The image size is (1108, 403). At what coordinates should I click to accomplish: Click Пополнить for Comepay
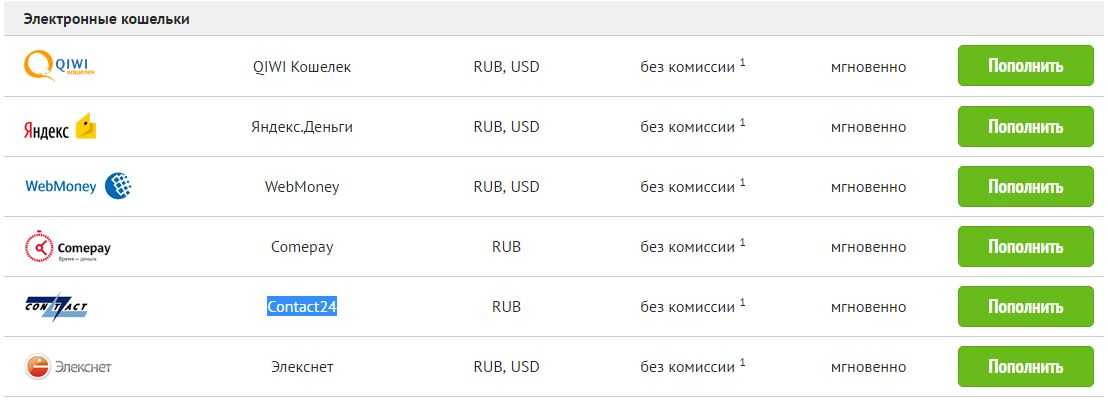click(1025, 247)
